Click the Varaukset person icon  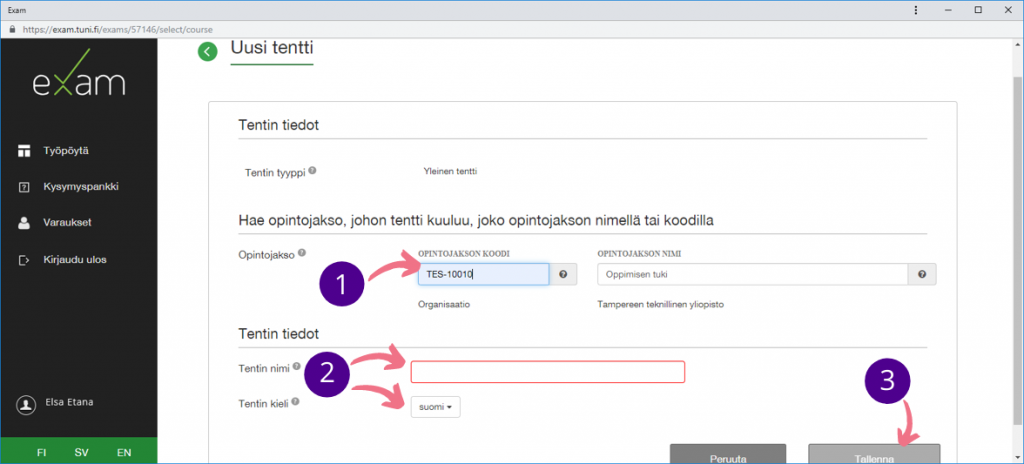tap(25, 223)
